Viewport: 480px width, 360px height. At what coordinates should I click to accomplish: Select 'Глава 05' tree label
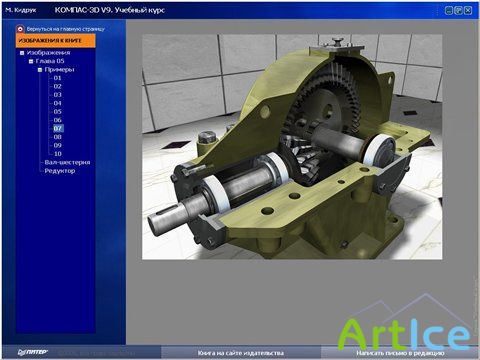click(x=50, y=61)
